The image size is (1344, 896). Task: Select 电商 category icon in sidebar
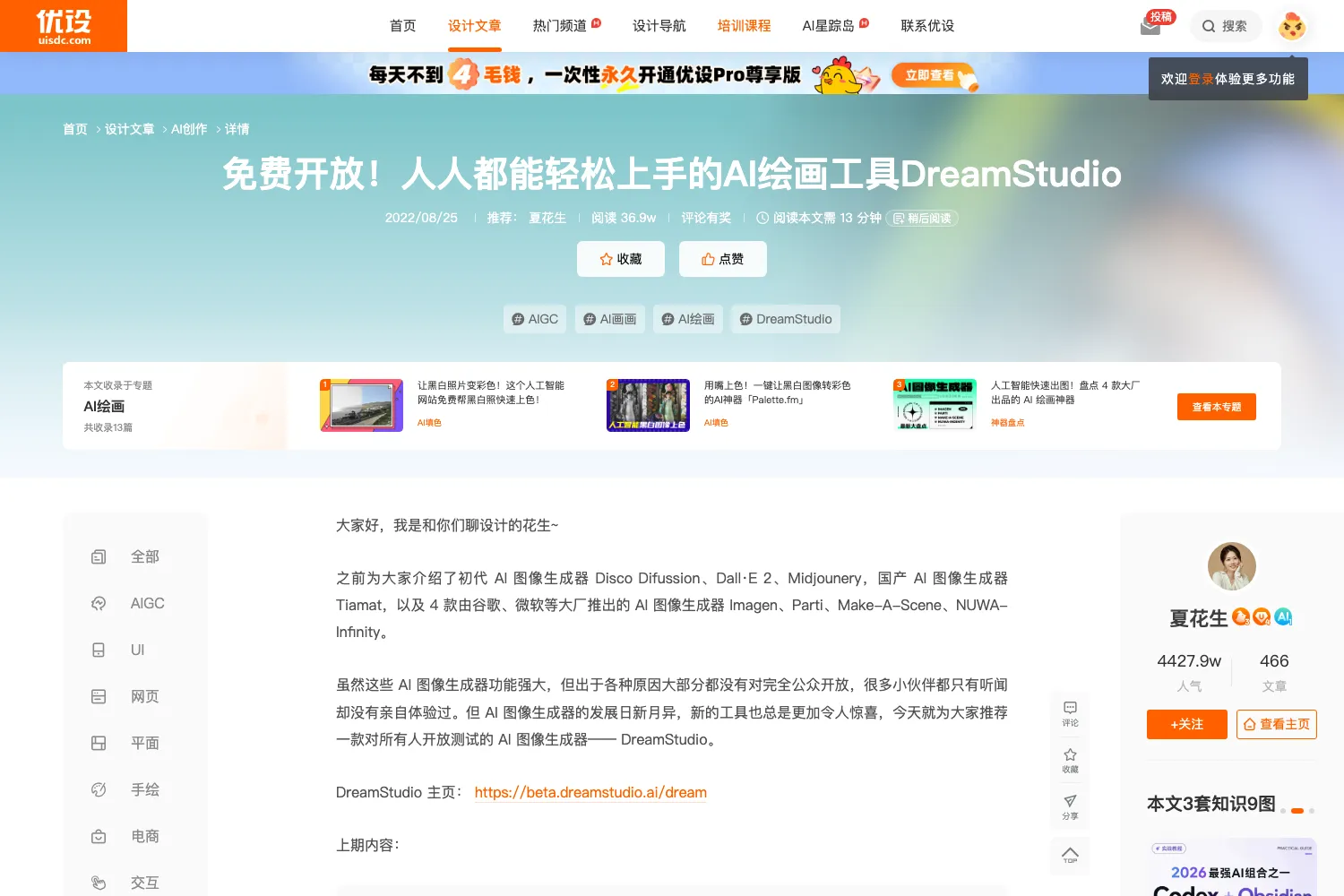[x=99, y=836]
